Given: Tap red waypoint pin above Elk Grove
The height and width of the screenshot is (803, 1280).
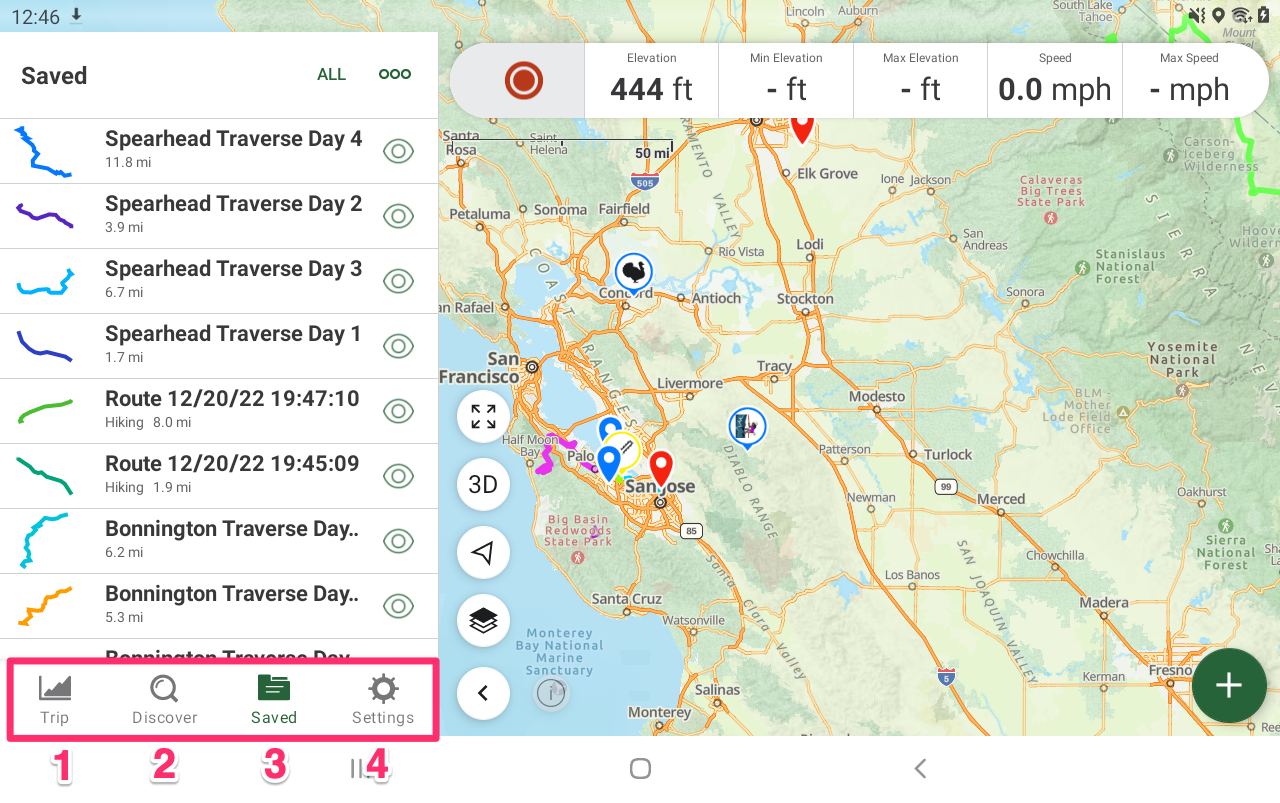Looking at the screenshot, I should tap(802, 129).
